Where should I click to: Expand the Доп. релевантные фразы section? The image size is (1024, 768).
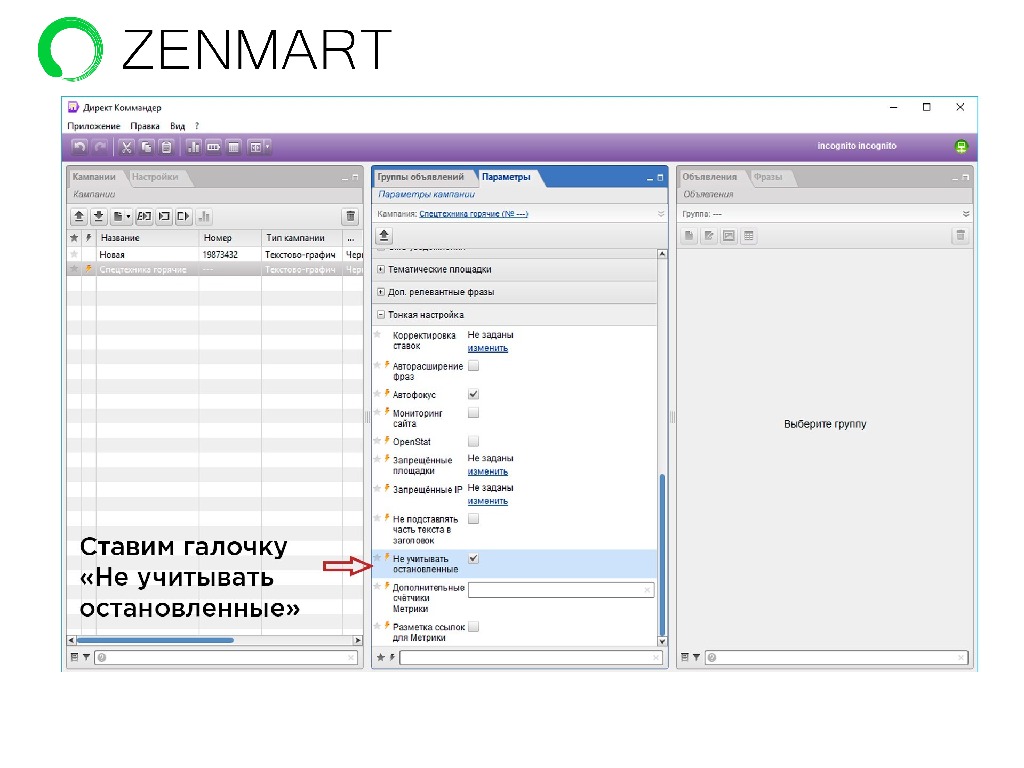click(x=381, y=292)
